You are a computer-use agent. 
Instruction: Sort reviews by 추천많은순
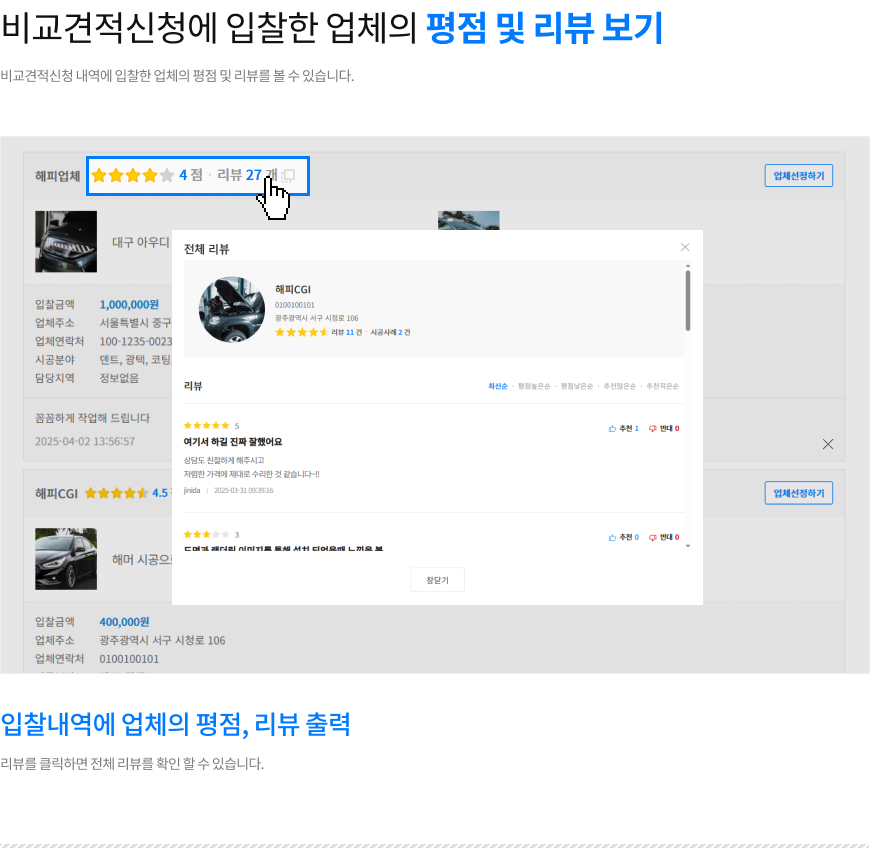(x=619, y=386)
